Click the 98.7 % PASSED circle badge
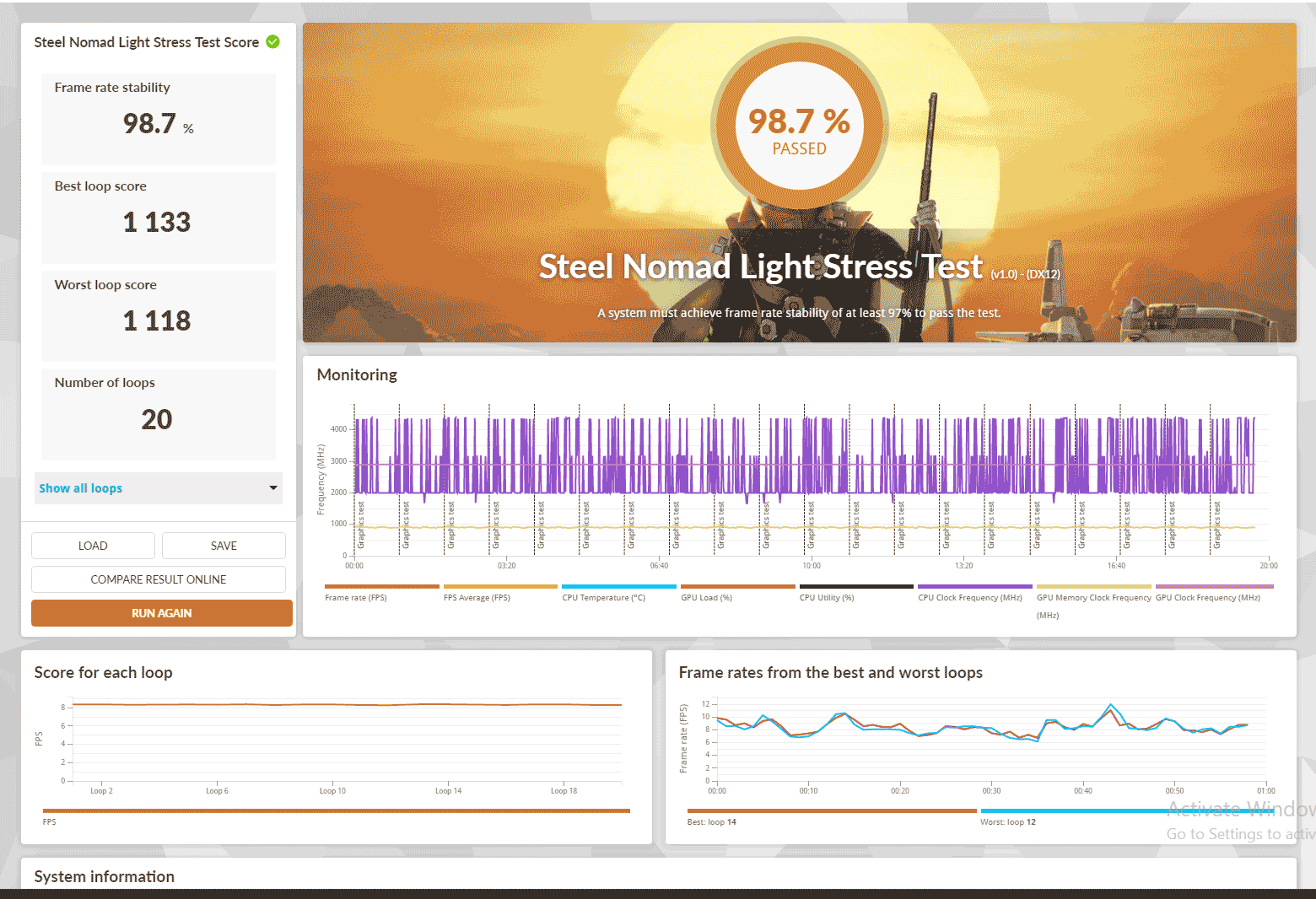Viewport: 1316px width, 899px height. pyautogui.click(x=799, y=127)
